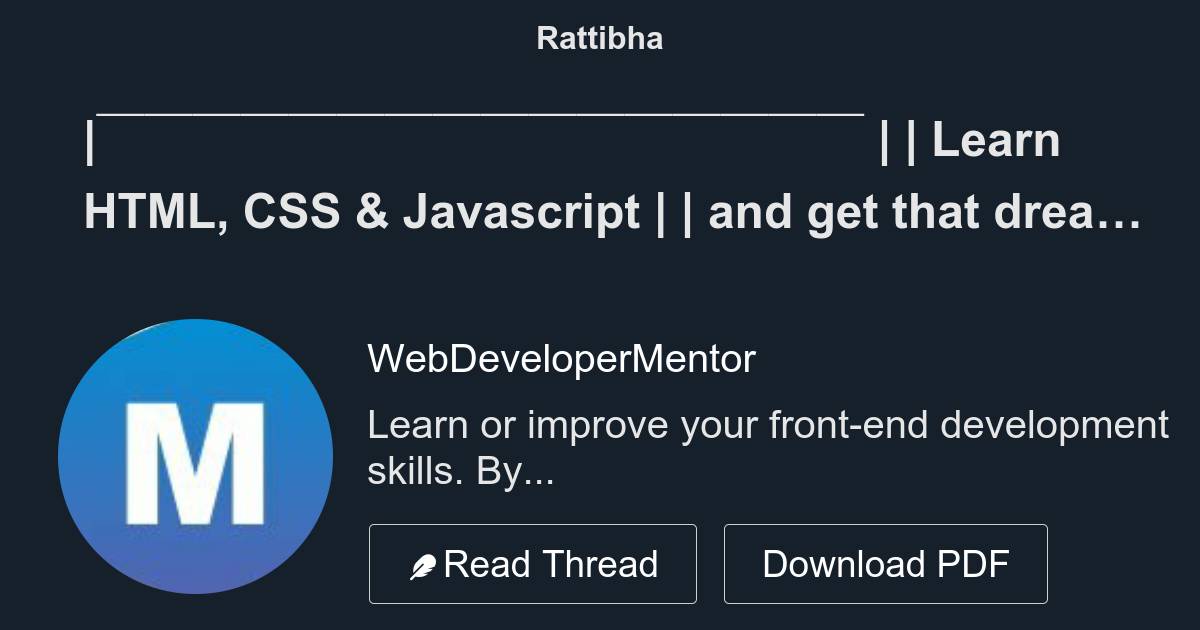Viewport: 1200px width, 630px height.
Task: Click the "Read Thread" text label
Action: [552, 563]
